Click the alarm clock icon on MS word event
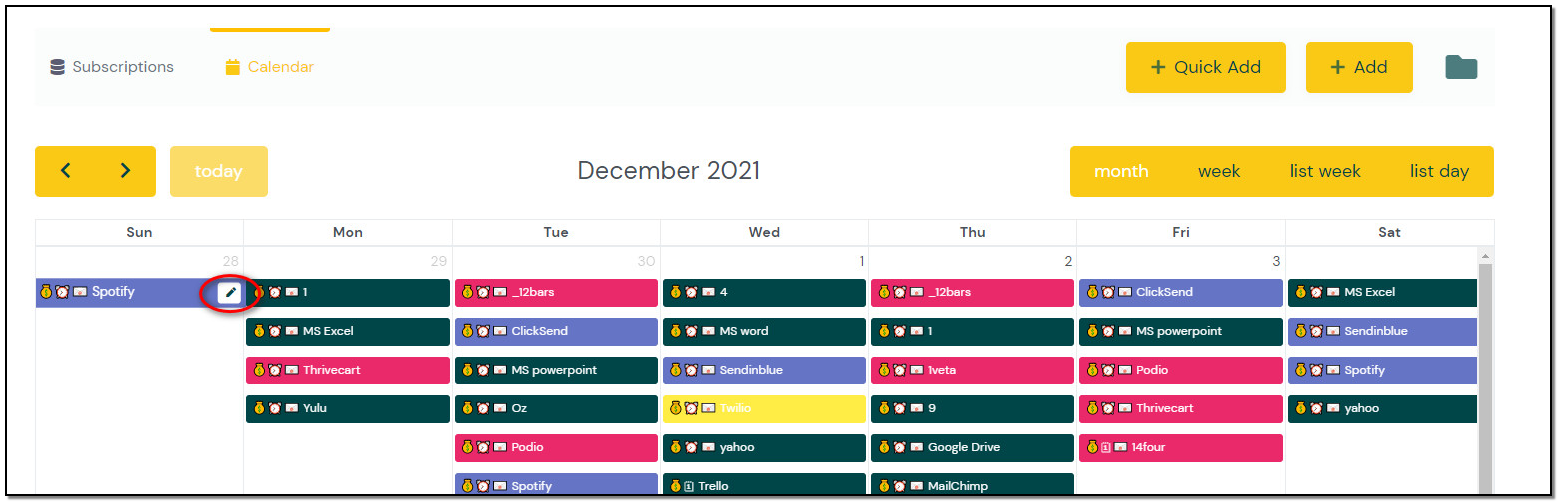The image size is (1558, 502). 691,331
